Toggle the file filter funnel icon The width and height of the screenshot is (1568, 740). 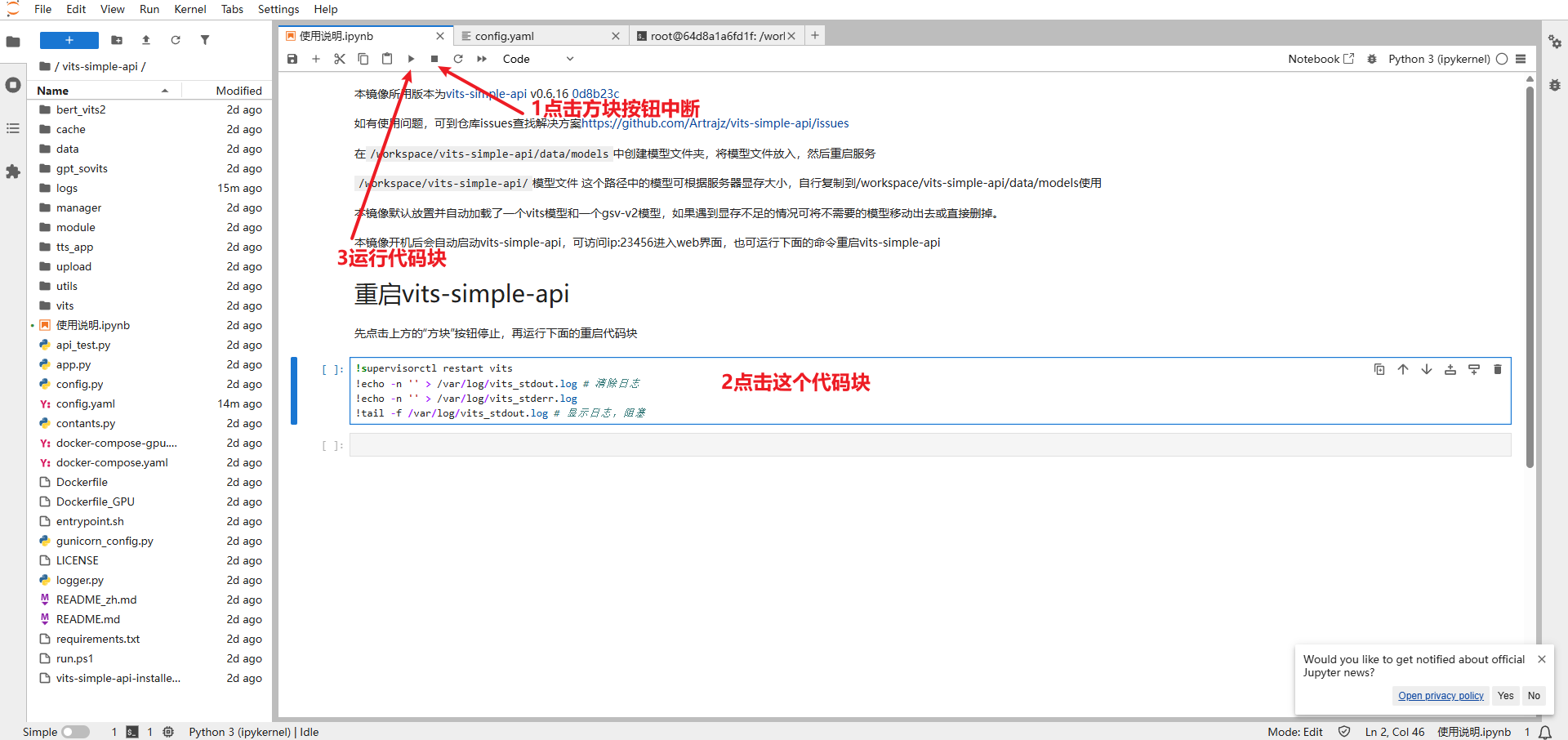205,40
